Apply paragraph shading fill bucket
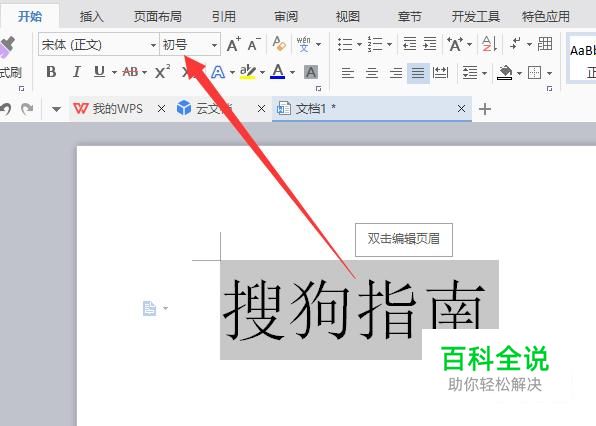Viewport: 596px width, 426px height. (x=504, y=73)
